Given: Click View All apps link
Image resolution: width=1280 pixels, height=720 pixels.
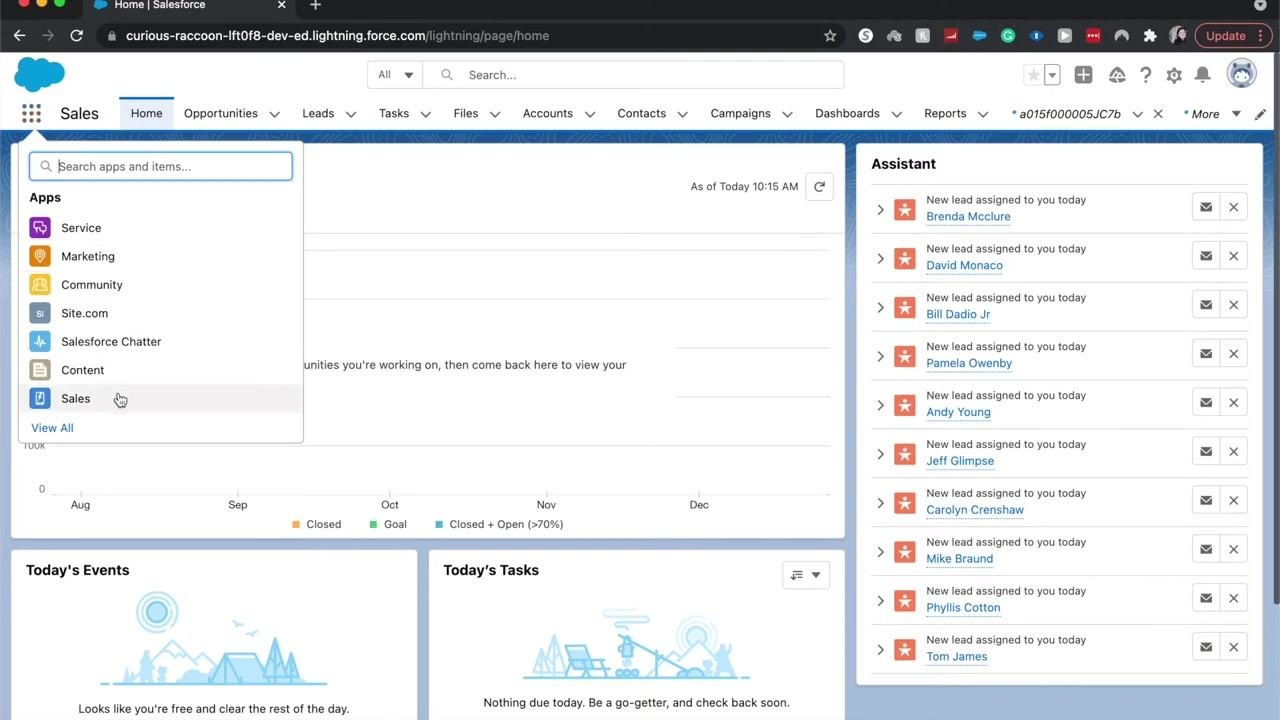Looking at the screenshot, I should [52, 428].
